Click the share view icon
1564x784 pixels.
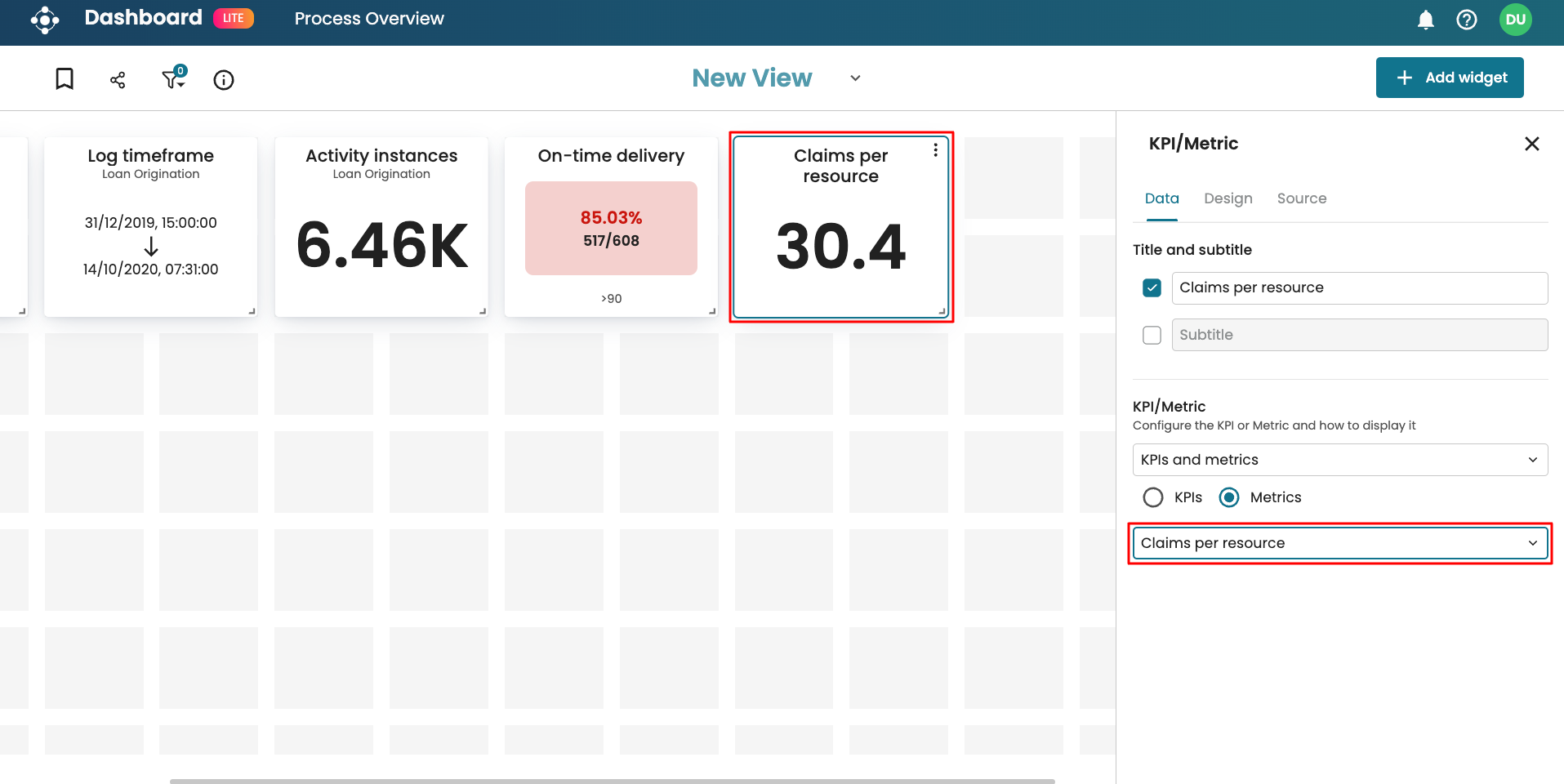(118, 79)
